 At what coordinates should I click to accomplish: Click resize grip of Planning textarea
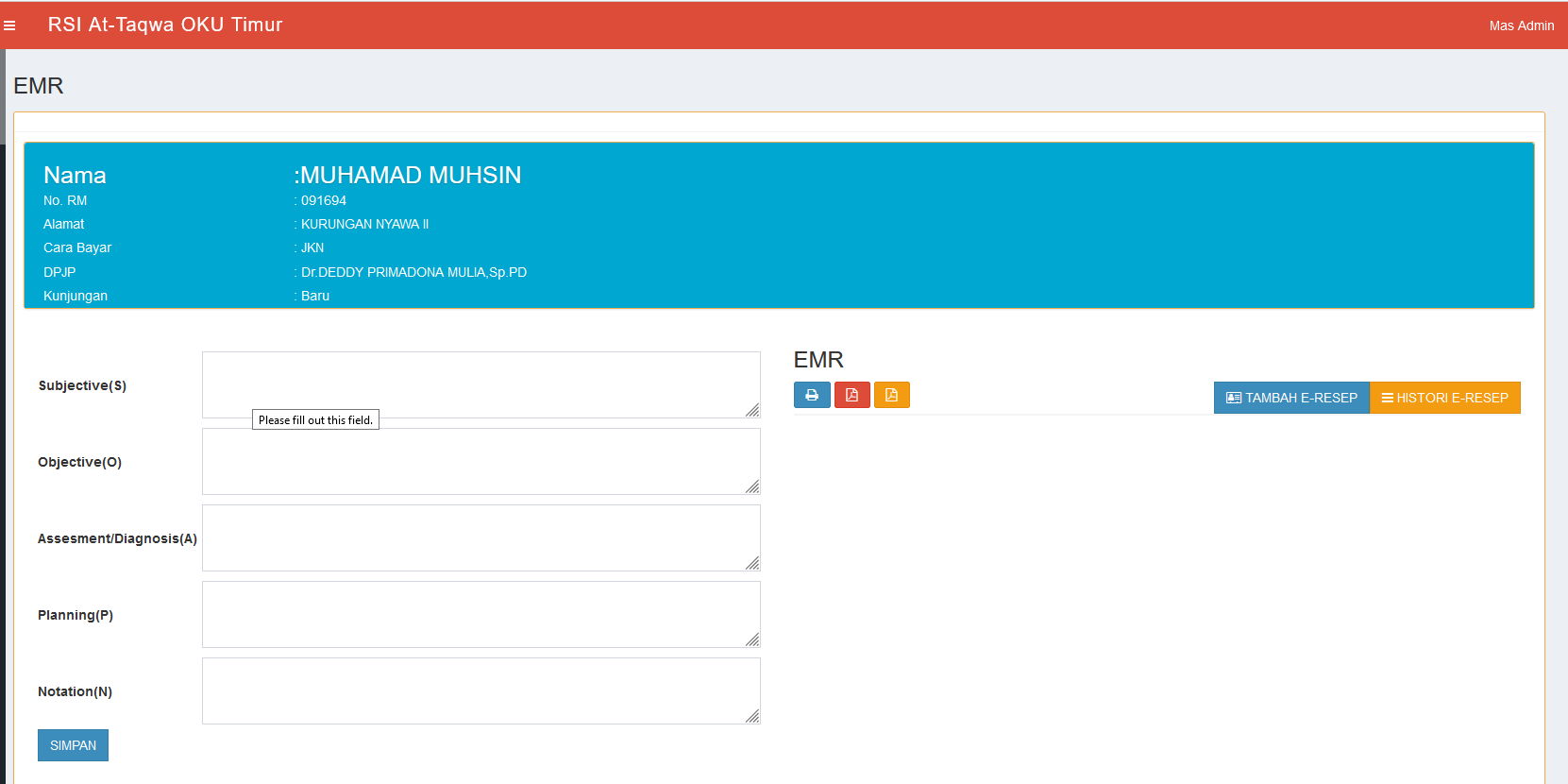point(752,640)
